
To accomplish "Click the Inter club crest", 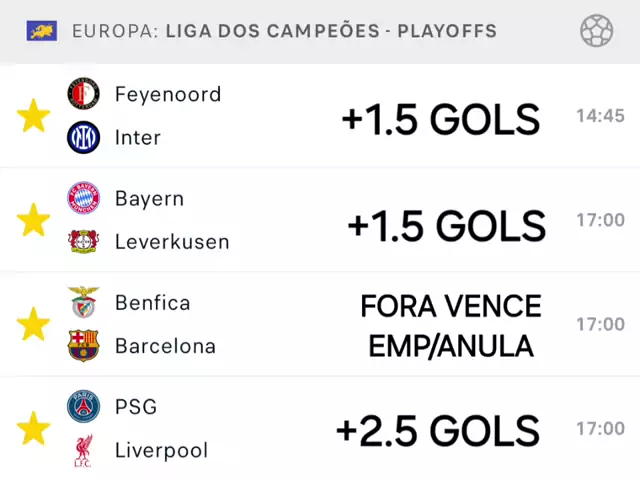I will pos(83,137).
